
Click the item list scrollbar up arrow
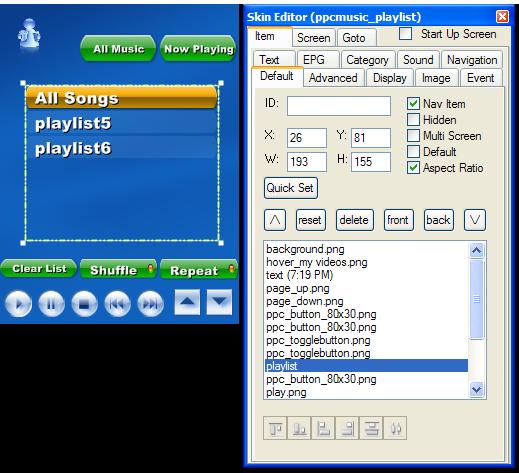(476, 250)
